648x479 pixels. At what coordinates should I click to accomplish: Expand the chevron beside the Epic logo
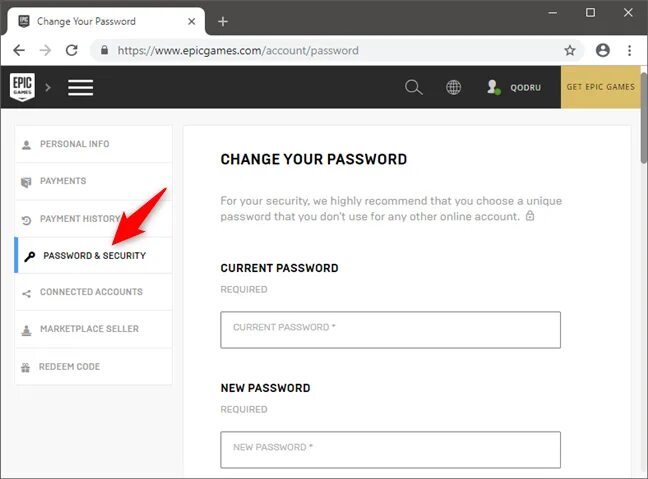(x=48, y=87)
